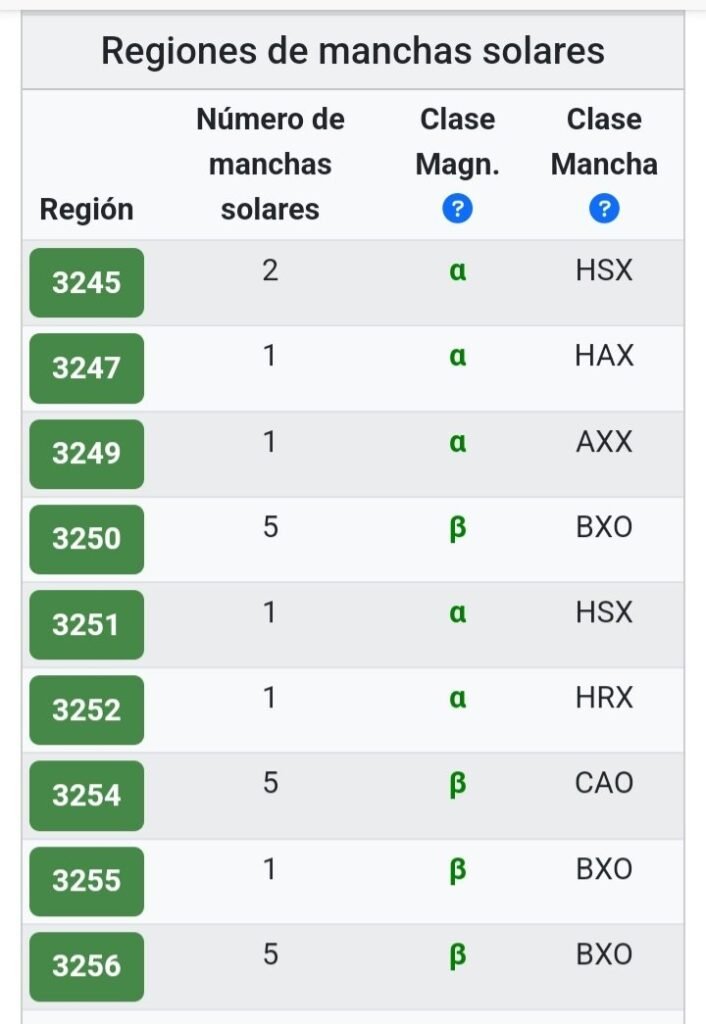Click the alpha symbol for region 3245
The image size is (706, 1024).
457,271
